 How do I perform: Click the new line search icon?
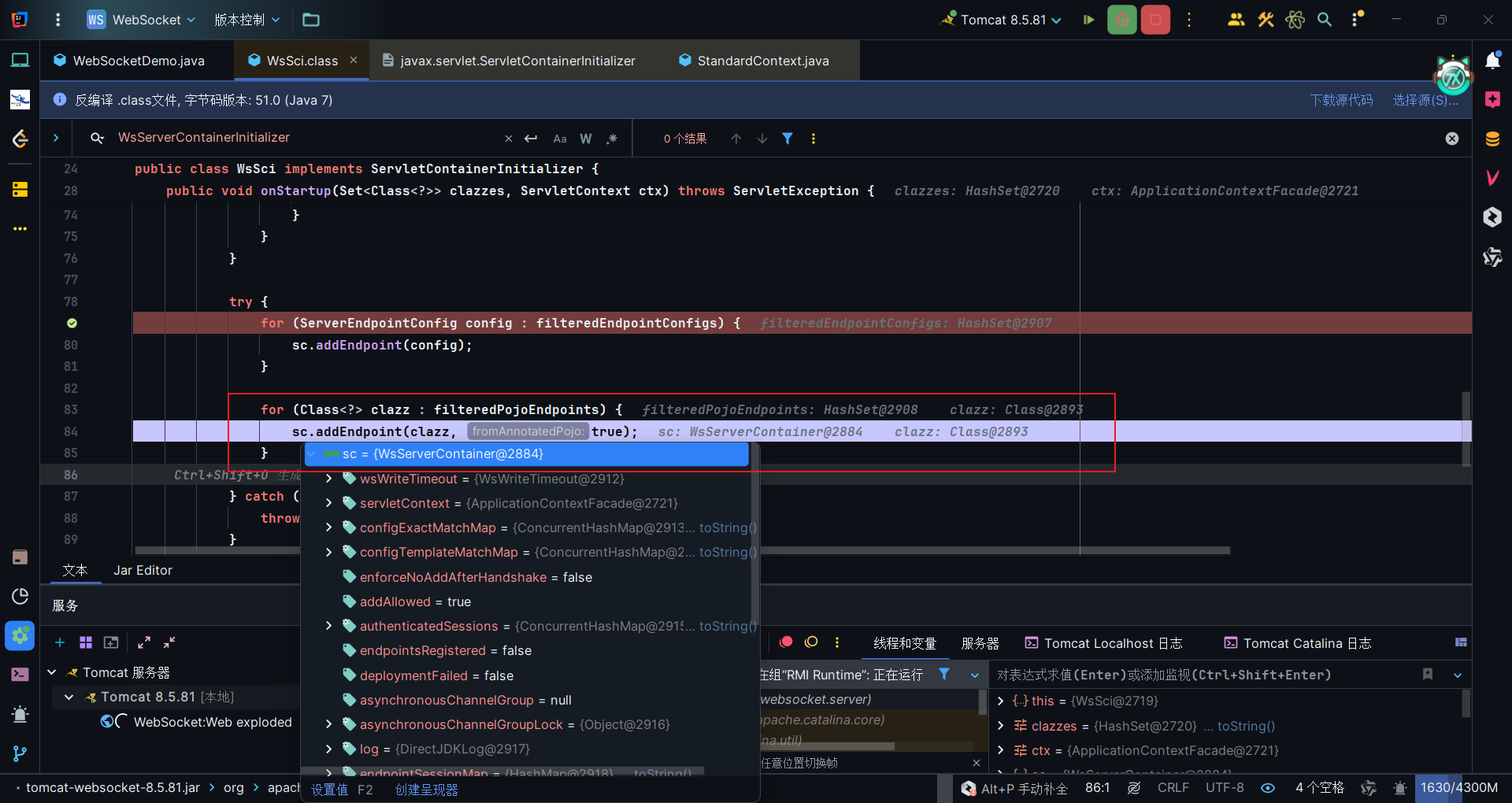pyautogui.click(x=531, y=139)
